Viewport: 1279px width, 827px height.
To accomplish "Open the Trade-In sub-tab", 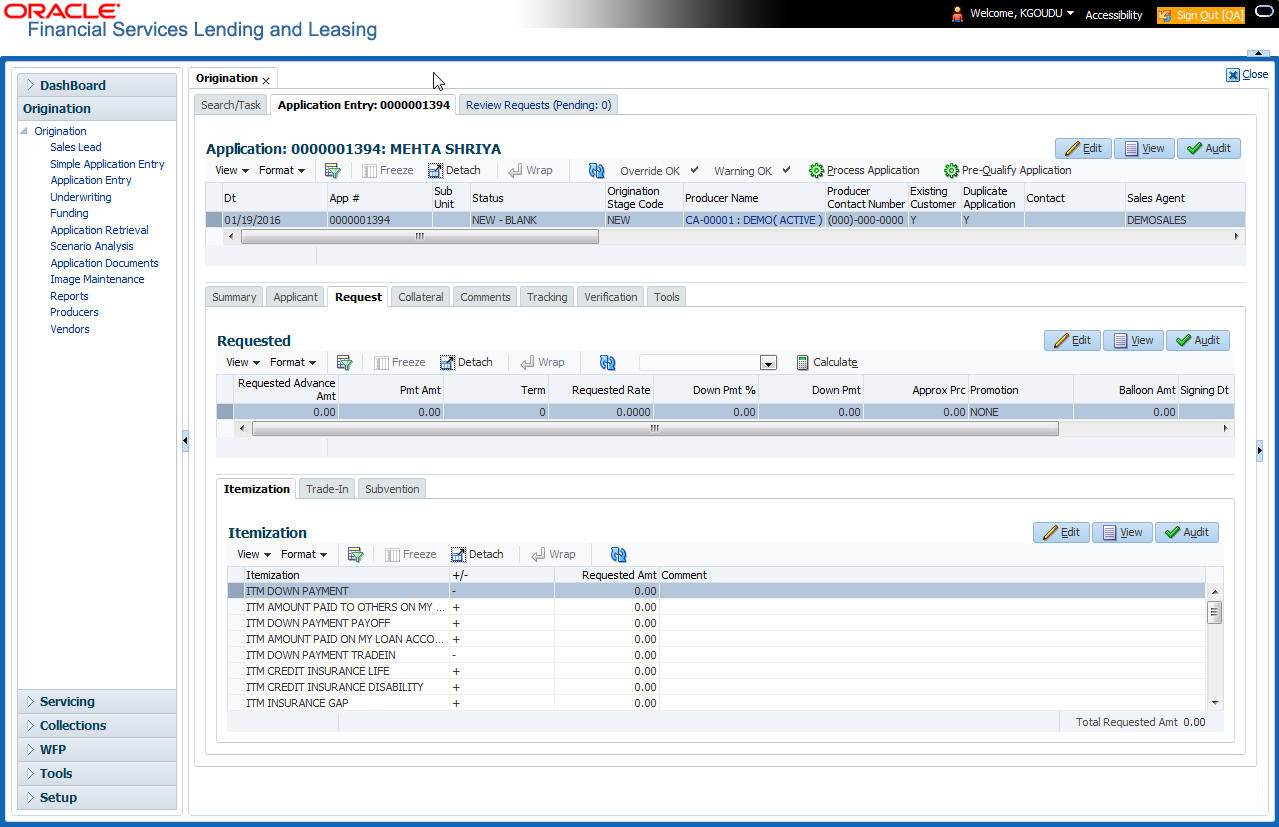I will coord(327,489).
